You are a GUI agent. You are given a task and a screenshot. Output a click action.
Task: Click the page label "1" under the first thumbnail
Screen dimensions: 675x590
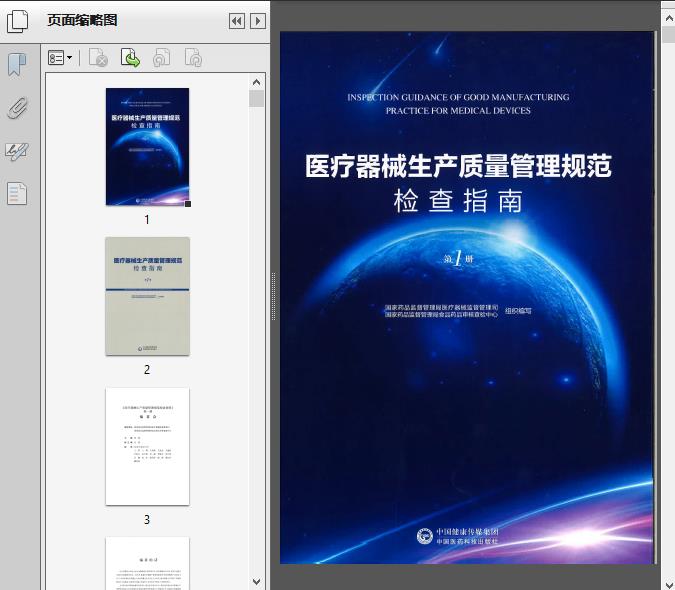(x=147, y=220)
